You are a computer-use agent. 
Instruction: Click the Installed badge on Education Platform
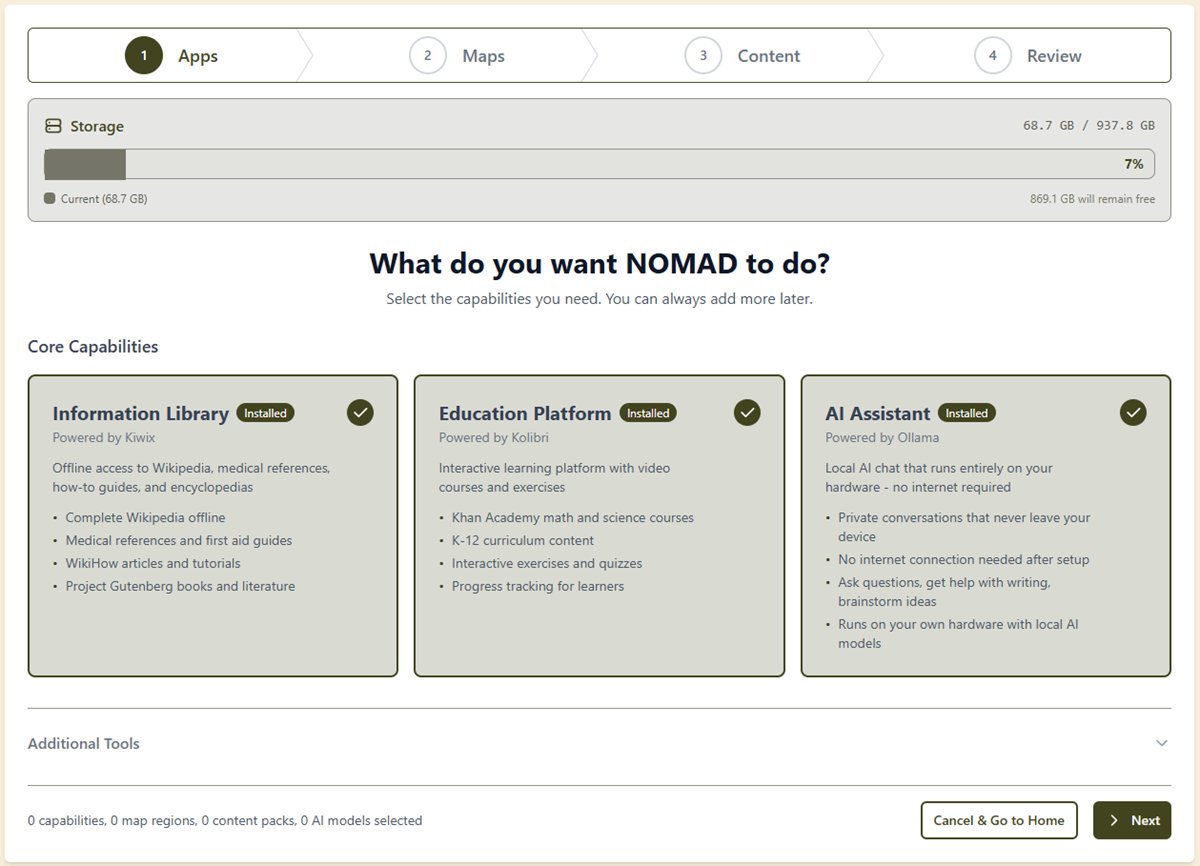[648, 413]
